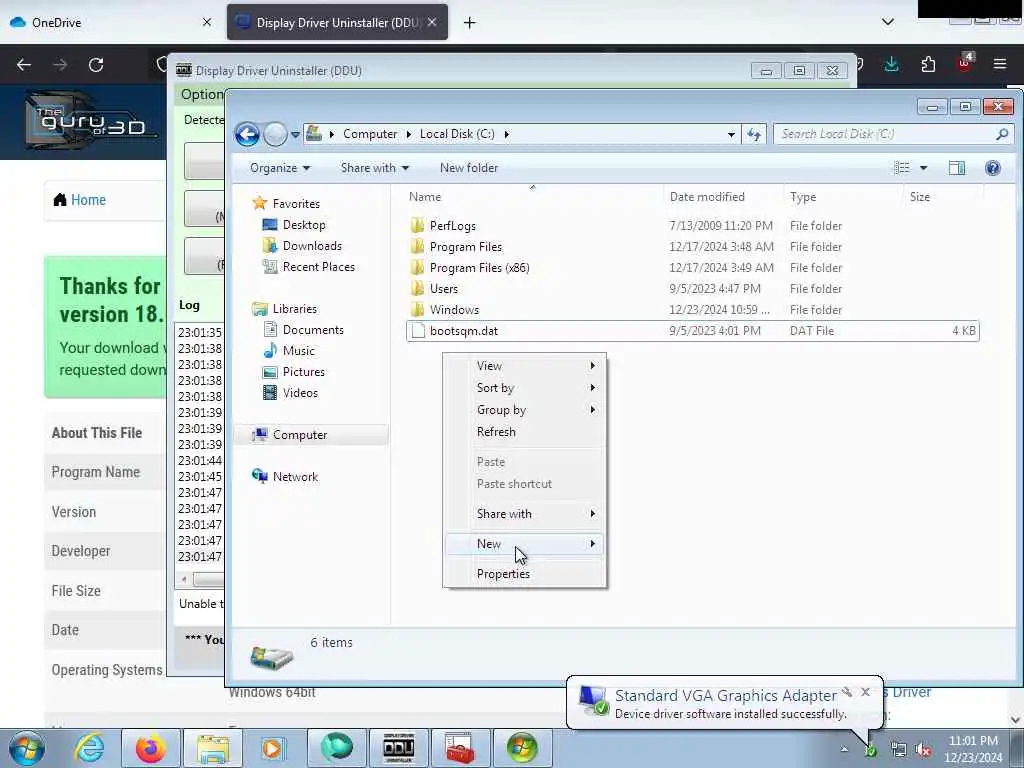
Task: Click New folder in Explorer toolbar
Action: pyautogui.click(x=468, y=168)
